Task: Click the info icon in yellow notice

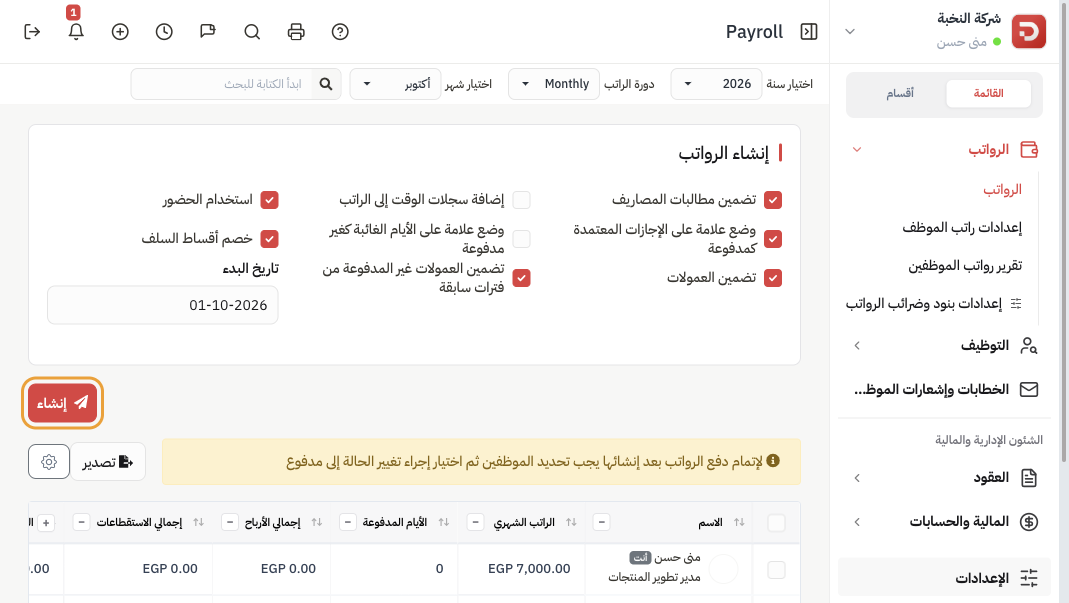Action: [x=772, y=461]
